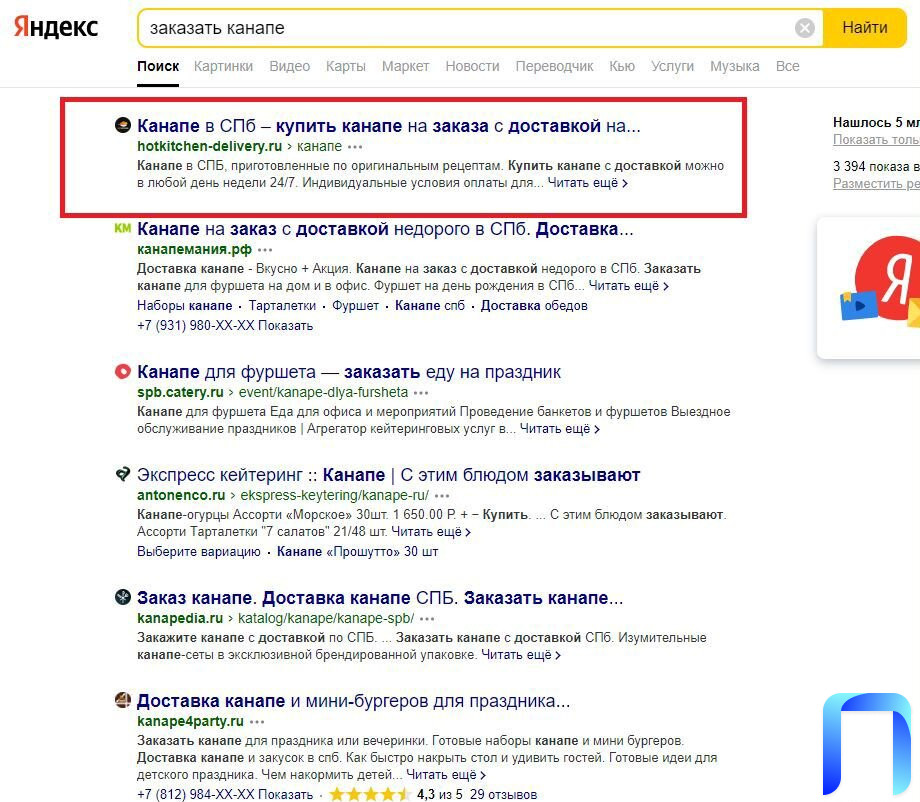Open result 'Доставка канапе и мини-бургеров'

coord(354,701)
